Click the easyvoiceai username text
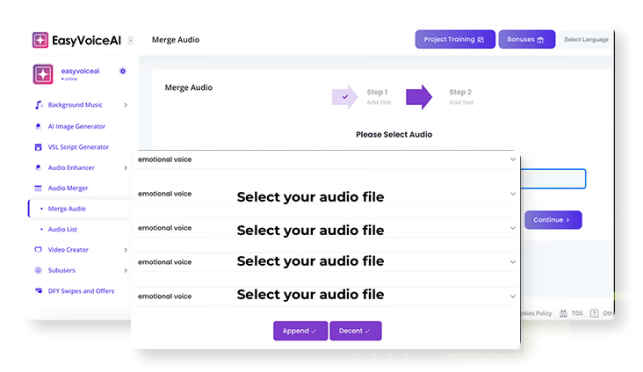 pos(80,71)
